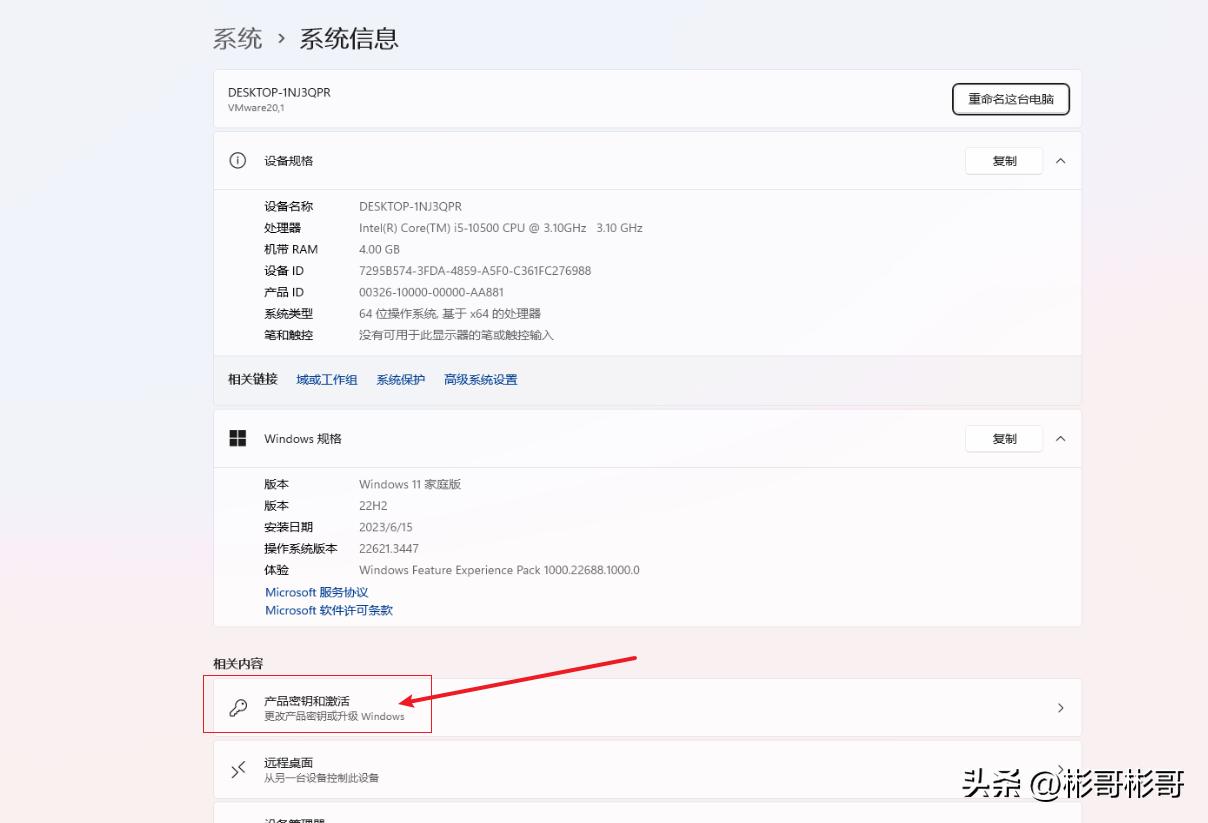Click the 相关链接 label
This screenshot has height=823, width=1208.
coord(253,380)
